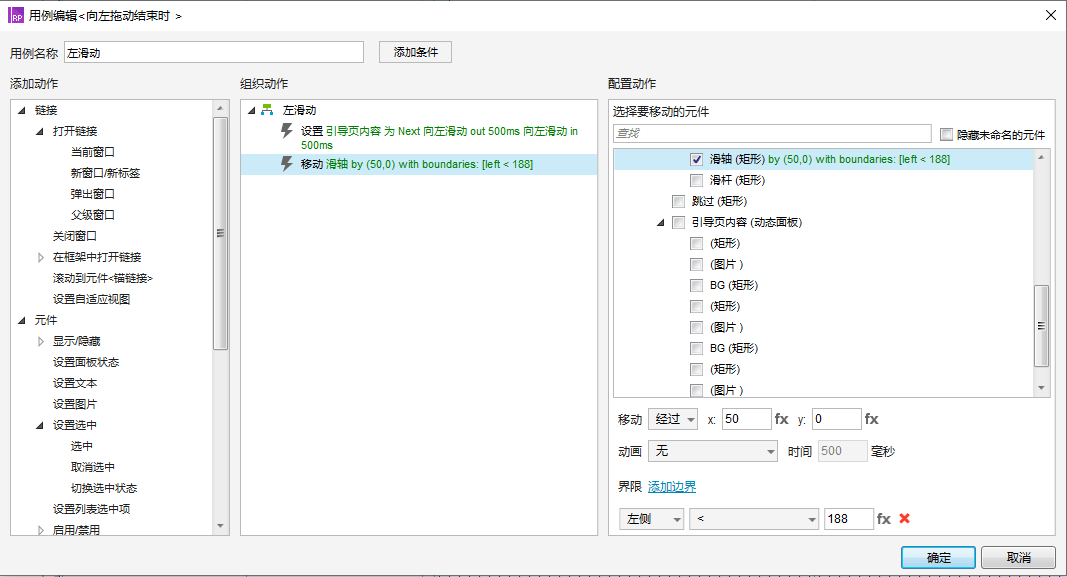Click the 添加动作 panel scrollbar thumb

pyautogui.click(x=220, y=233)
